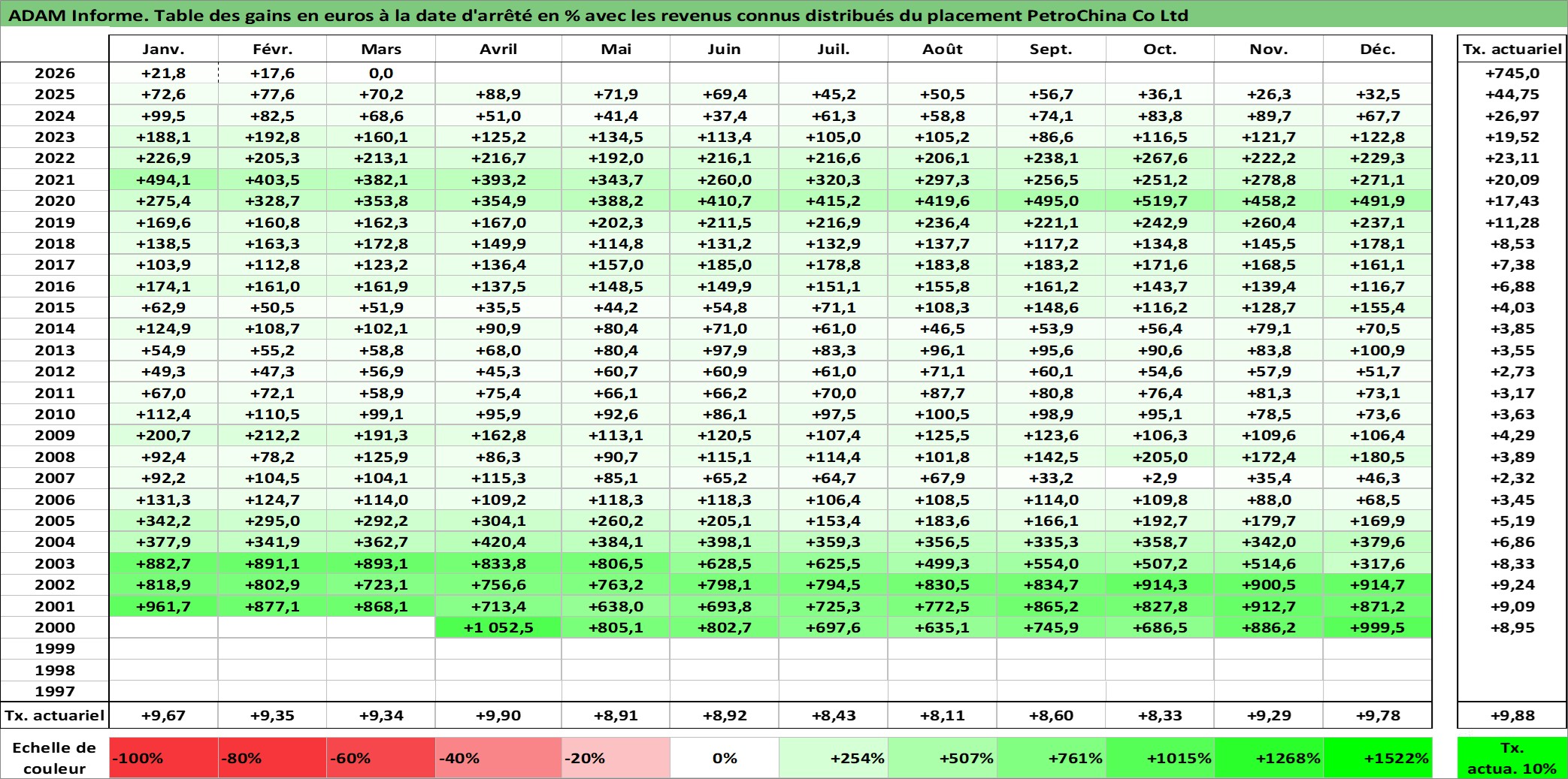Screen dimensions: 1568x779
Task: Select the +961,7 cell for January 2001
Action: pos(164,606)
